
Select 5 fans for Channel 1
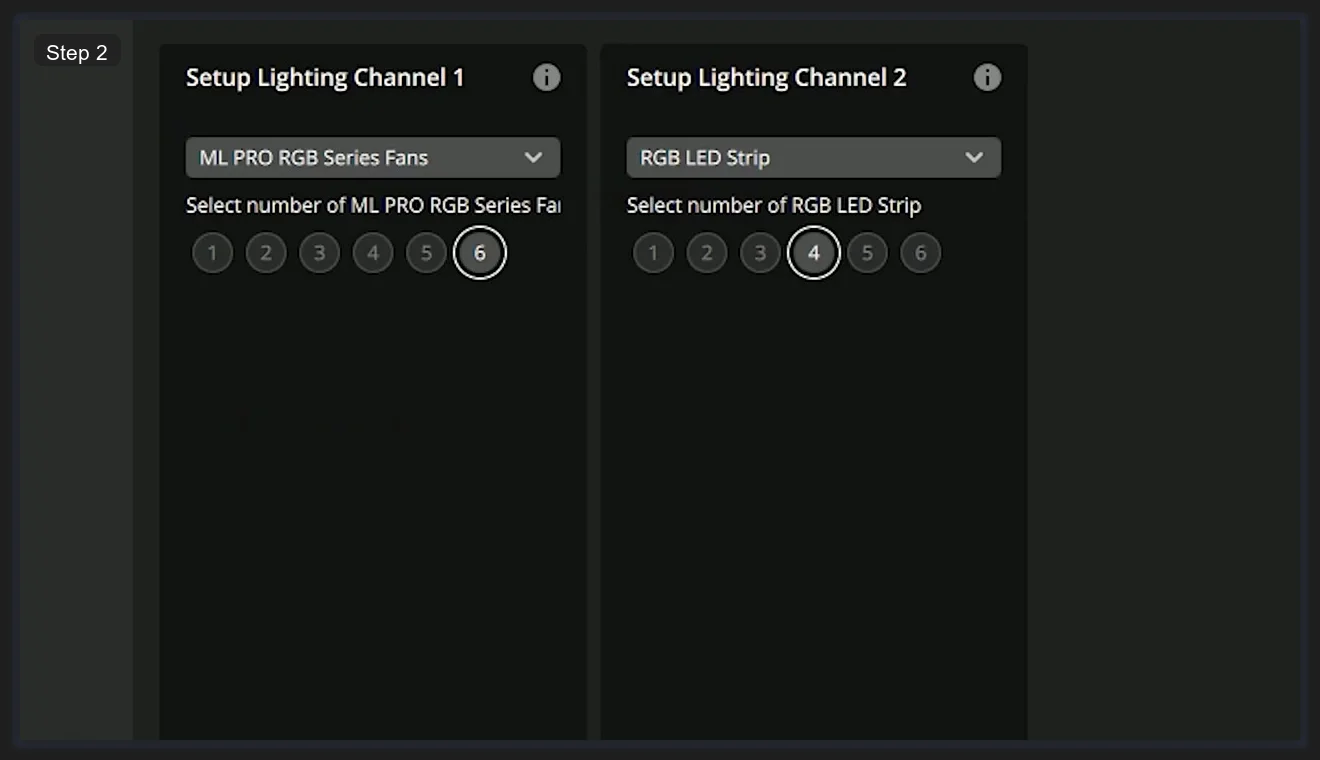pyautogui.click(x=426, y=252)
